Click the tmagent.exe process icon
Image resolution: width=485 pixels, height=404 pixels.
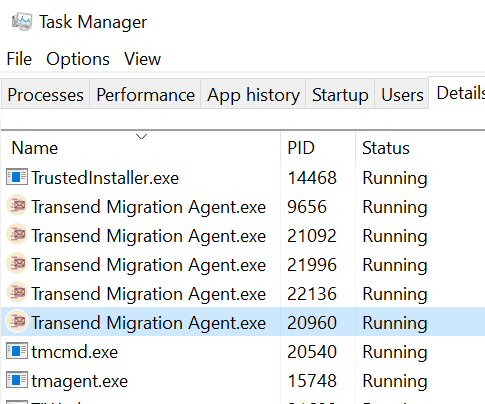[17, 380]
